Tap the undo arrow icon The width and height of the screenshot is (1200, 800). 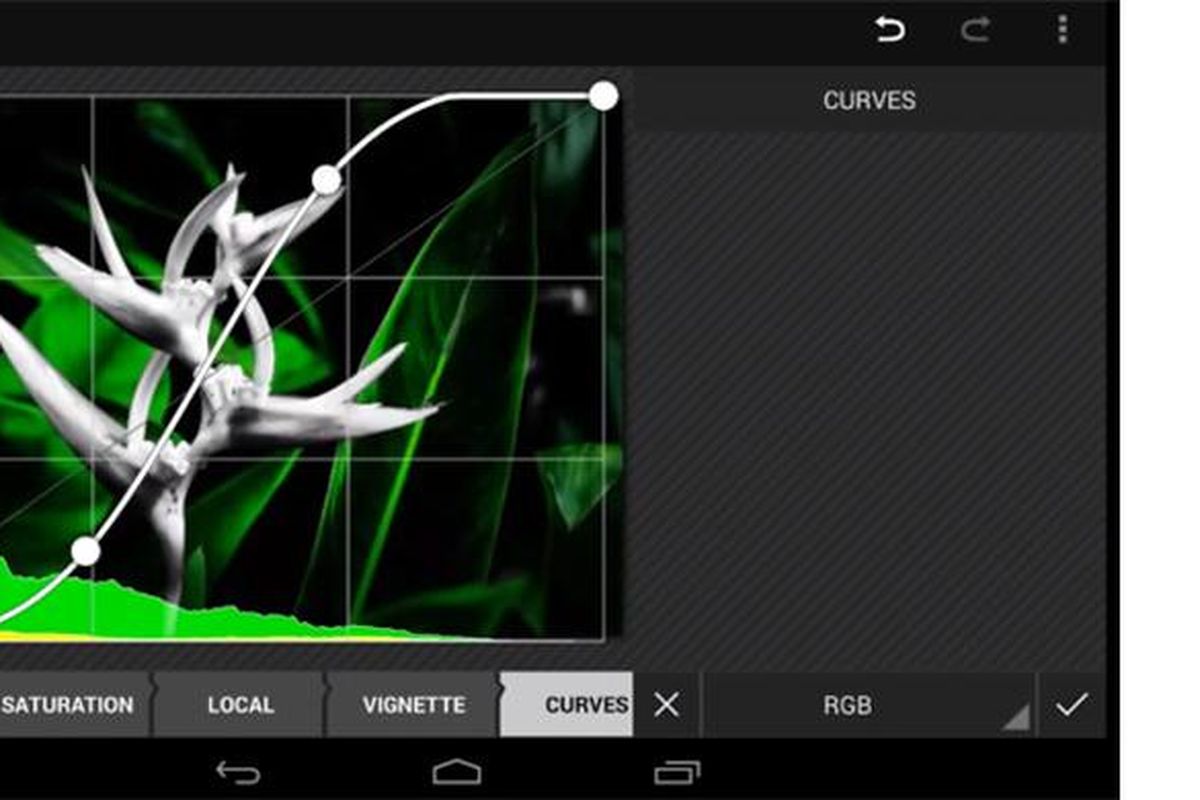[x=889, y=31]
